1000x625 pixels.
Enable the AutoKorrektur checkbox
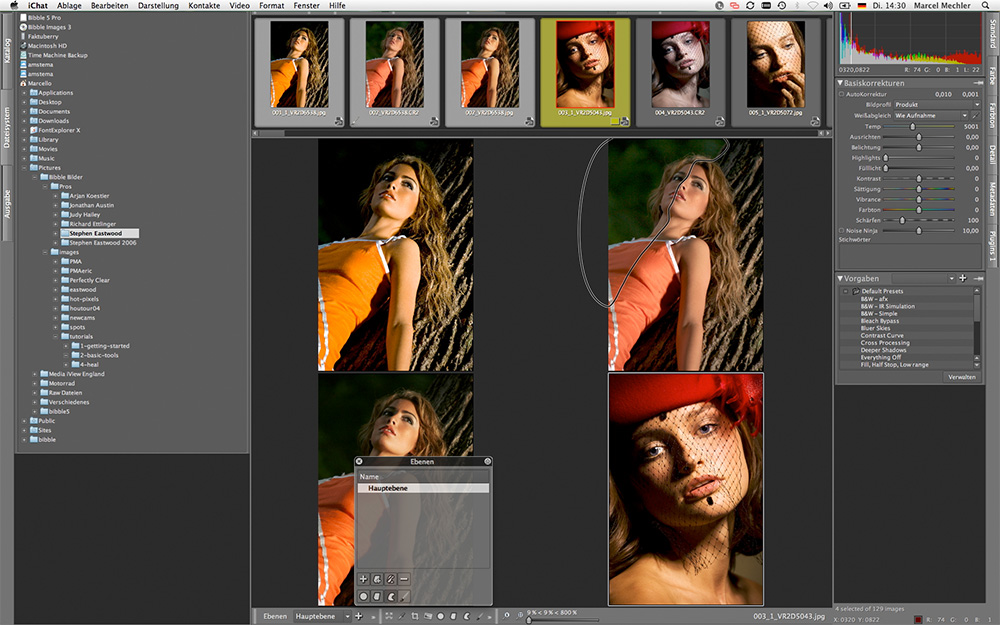coord(841,93)
